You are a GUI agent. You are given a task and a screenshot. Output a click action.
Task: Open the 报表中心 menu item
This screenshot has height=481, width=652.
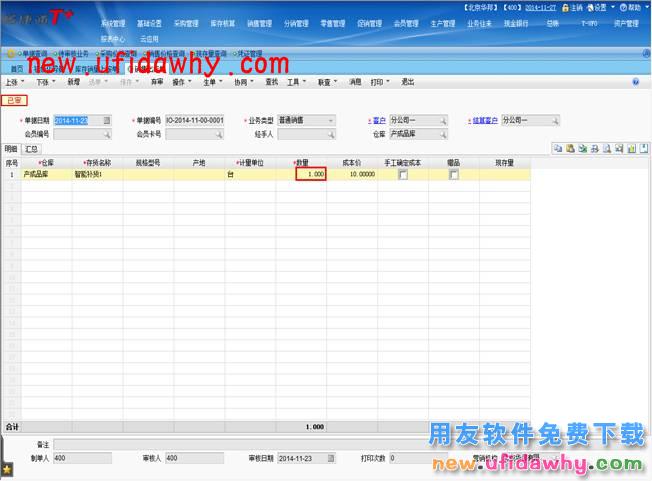coord(113,39)
